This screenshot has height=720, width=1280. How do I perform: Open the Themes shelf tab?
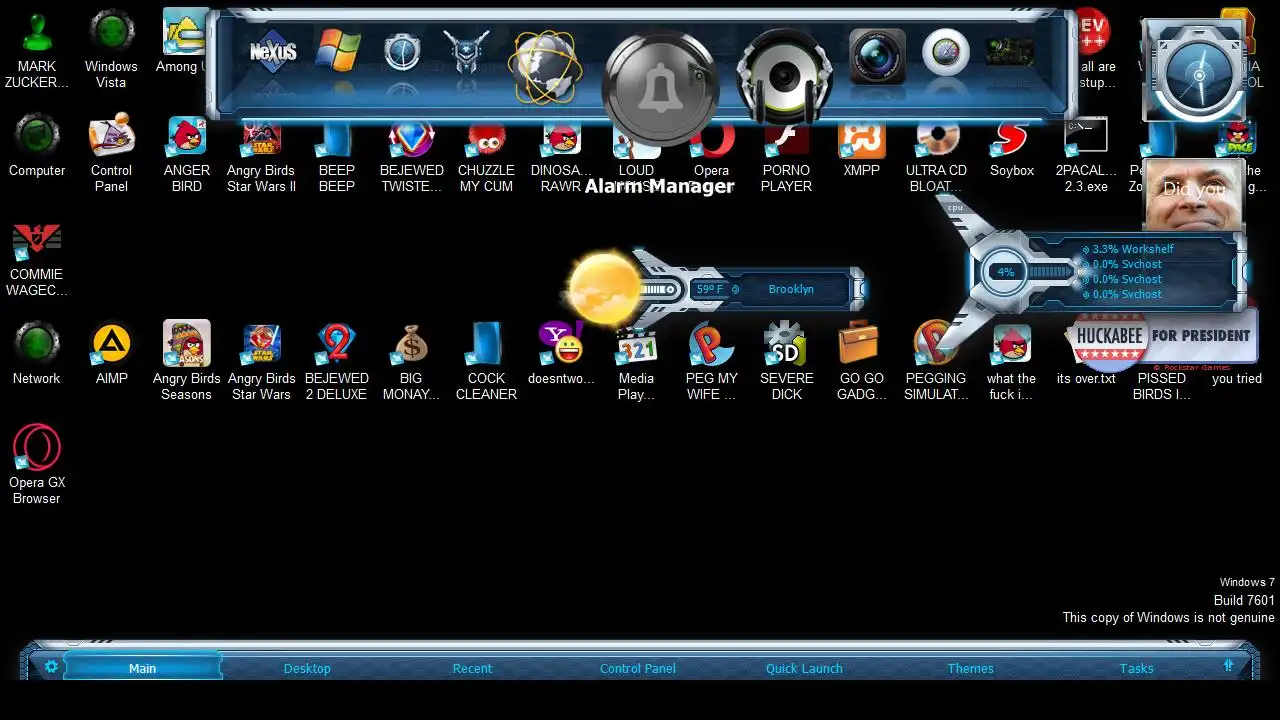971,668
